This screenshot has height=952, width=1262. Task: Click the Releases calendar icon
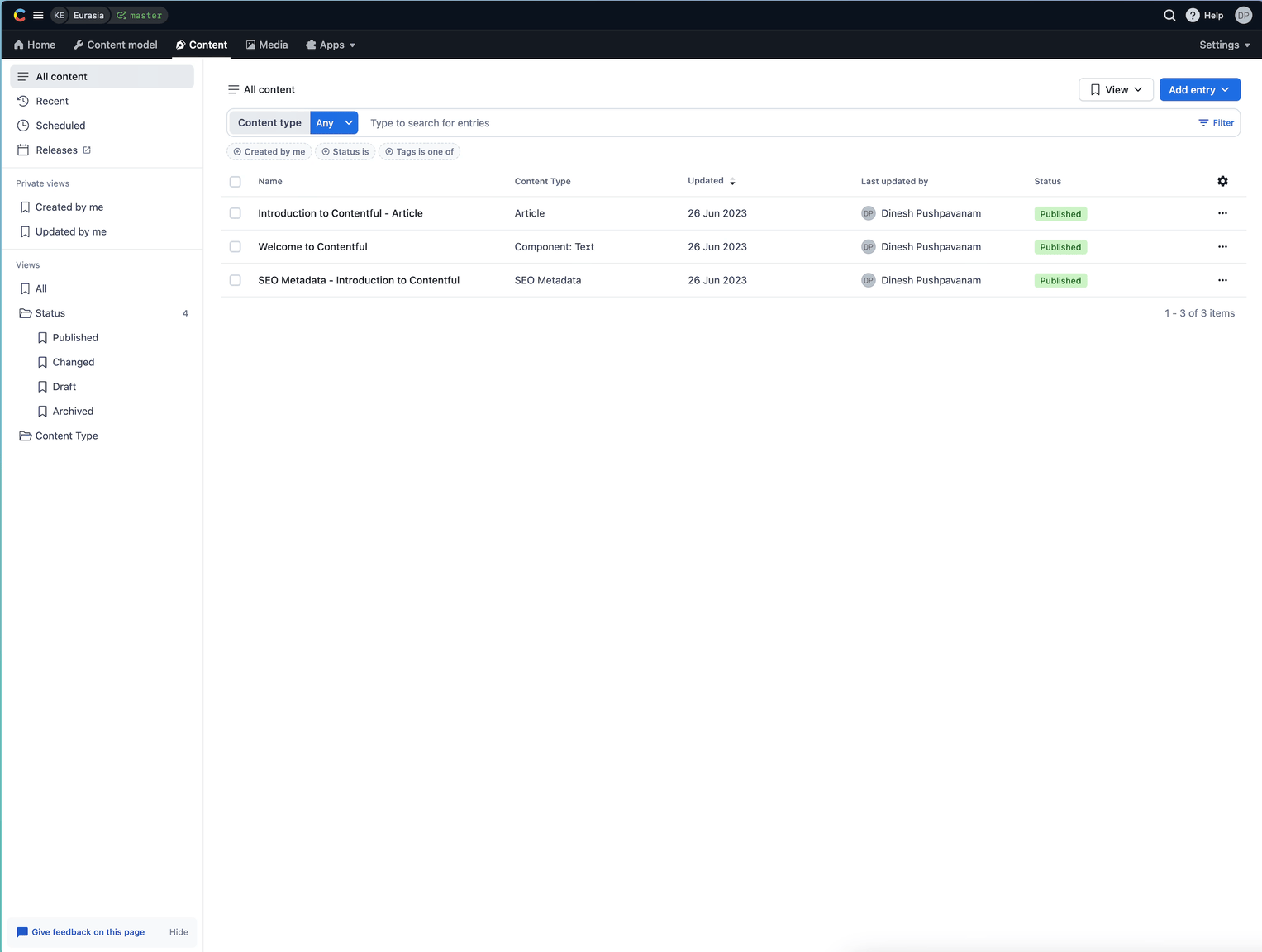[x=23, y=150]
